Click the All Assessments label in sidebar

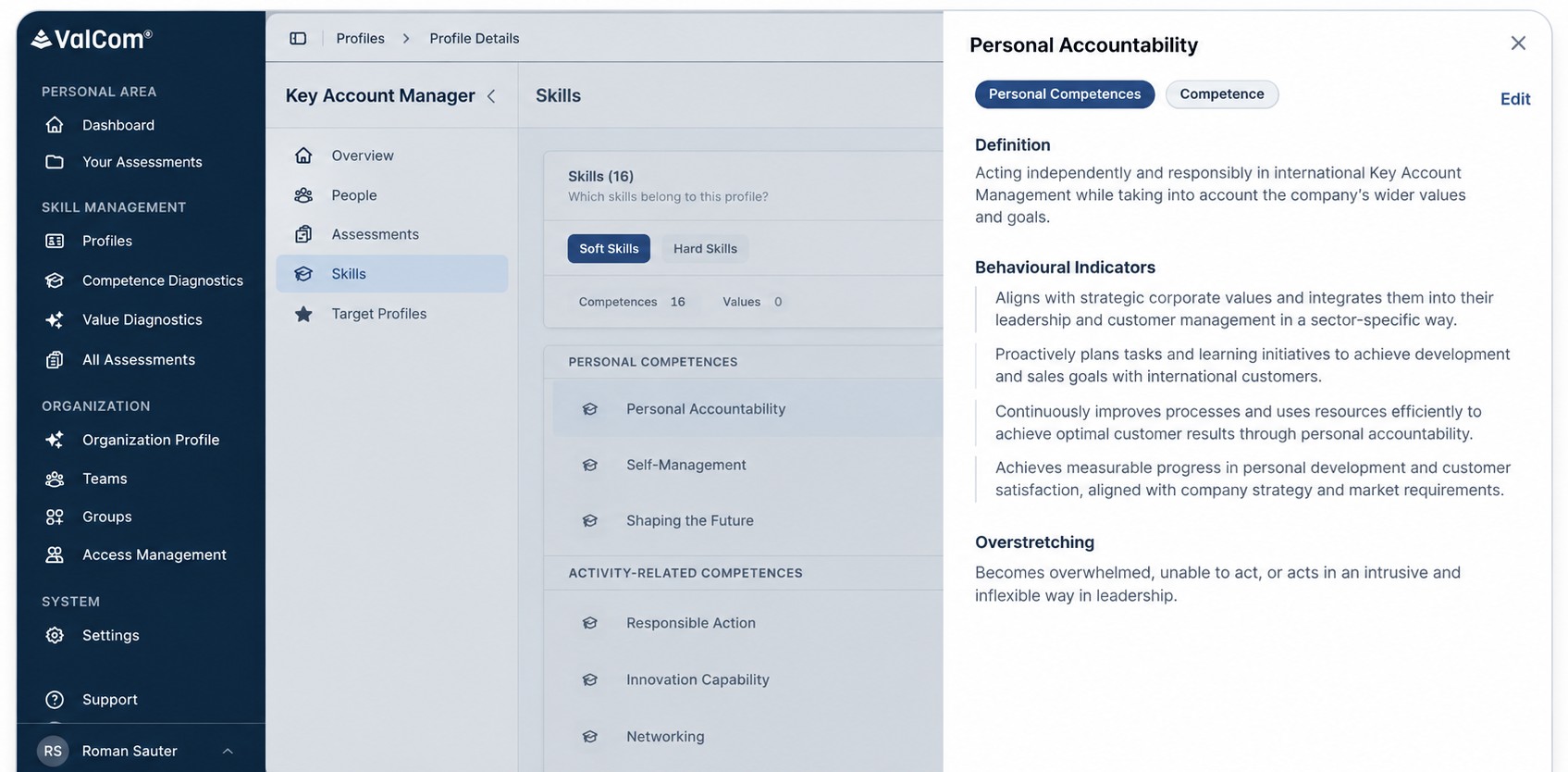click(139, 359)
